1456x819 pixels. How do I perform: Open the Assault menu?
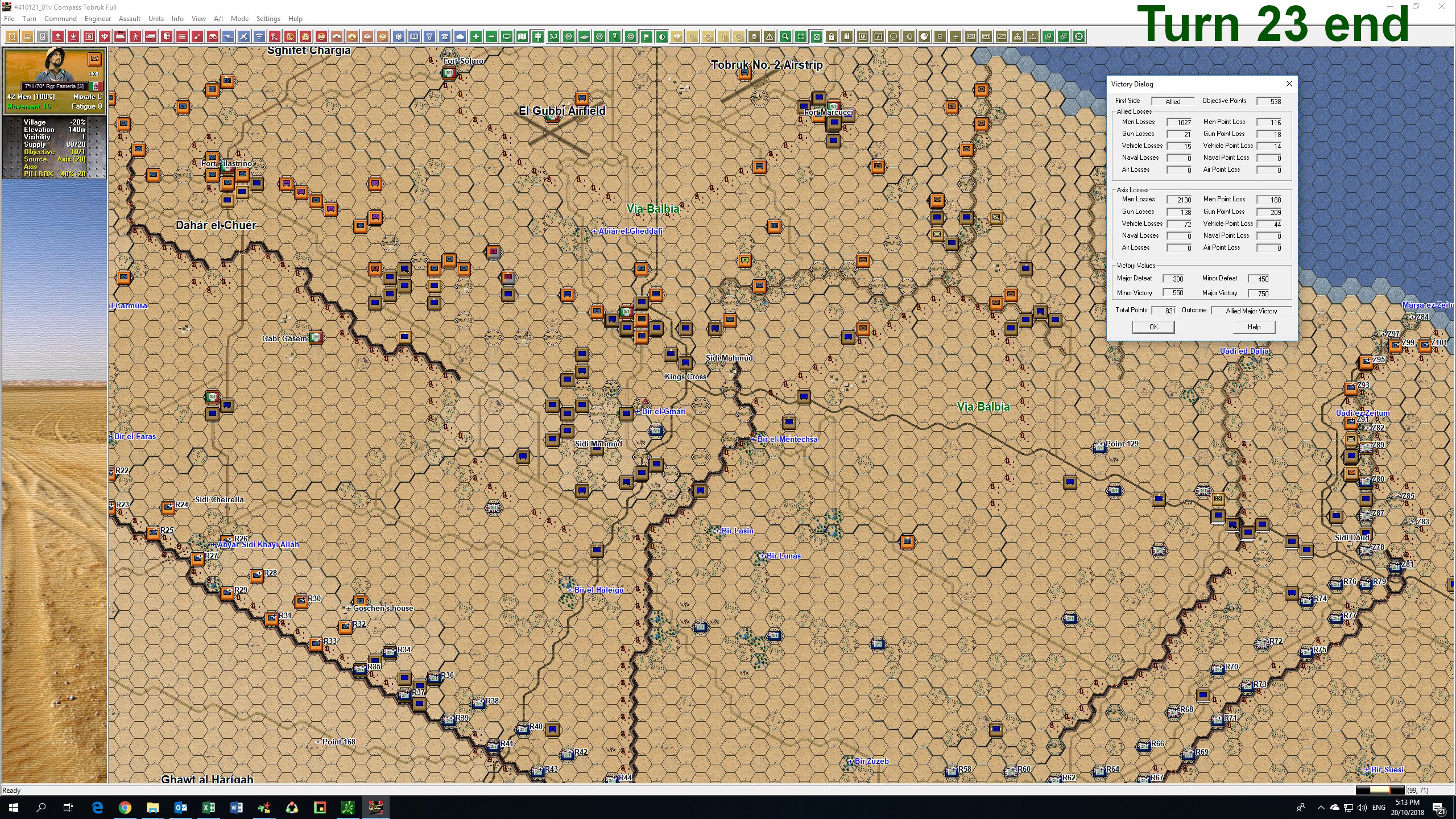[130, 18]
